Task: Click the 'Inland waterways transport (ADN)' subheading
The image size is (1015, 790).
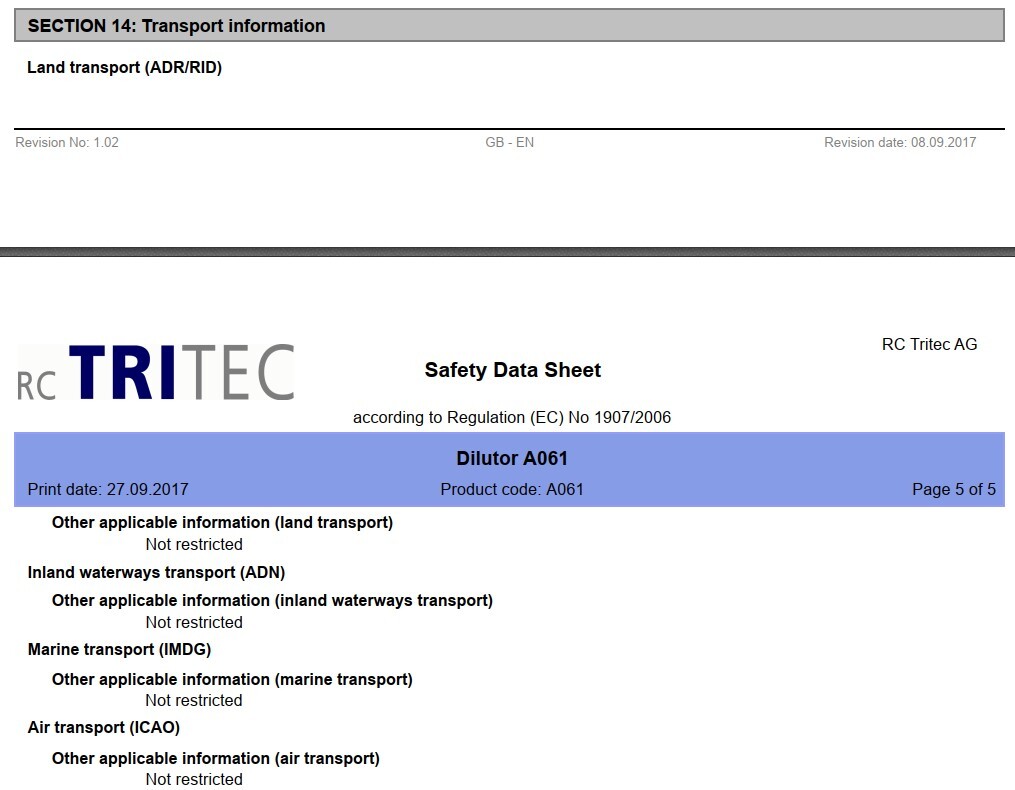Action: tap(156, 572)
